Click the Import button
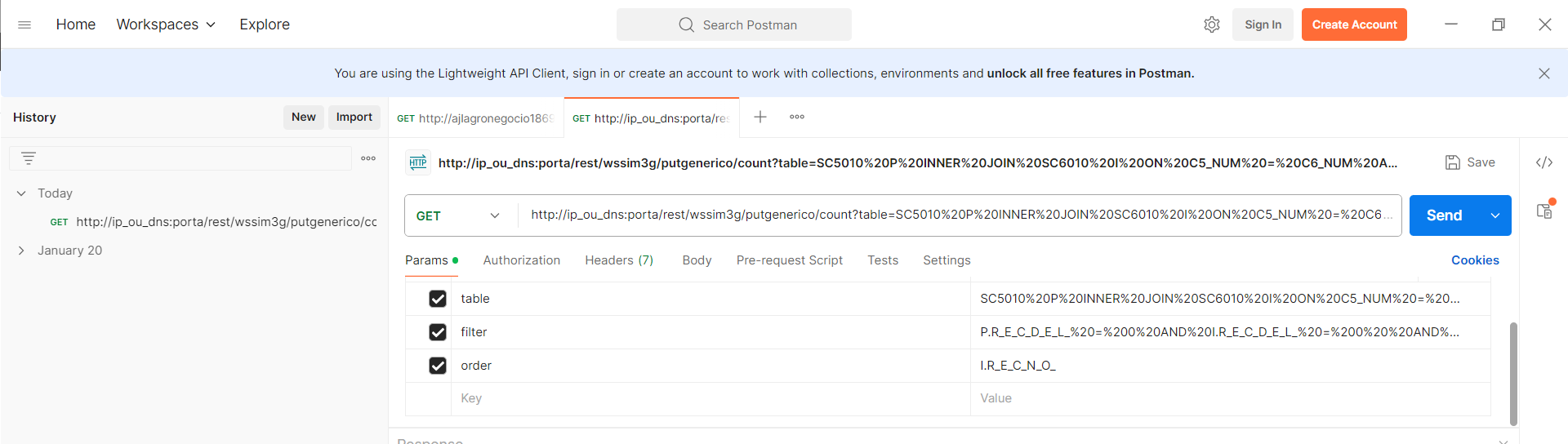This screenshot has width=1568, height=444. (x=354, y=117)
